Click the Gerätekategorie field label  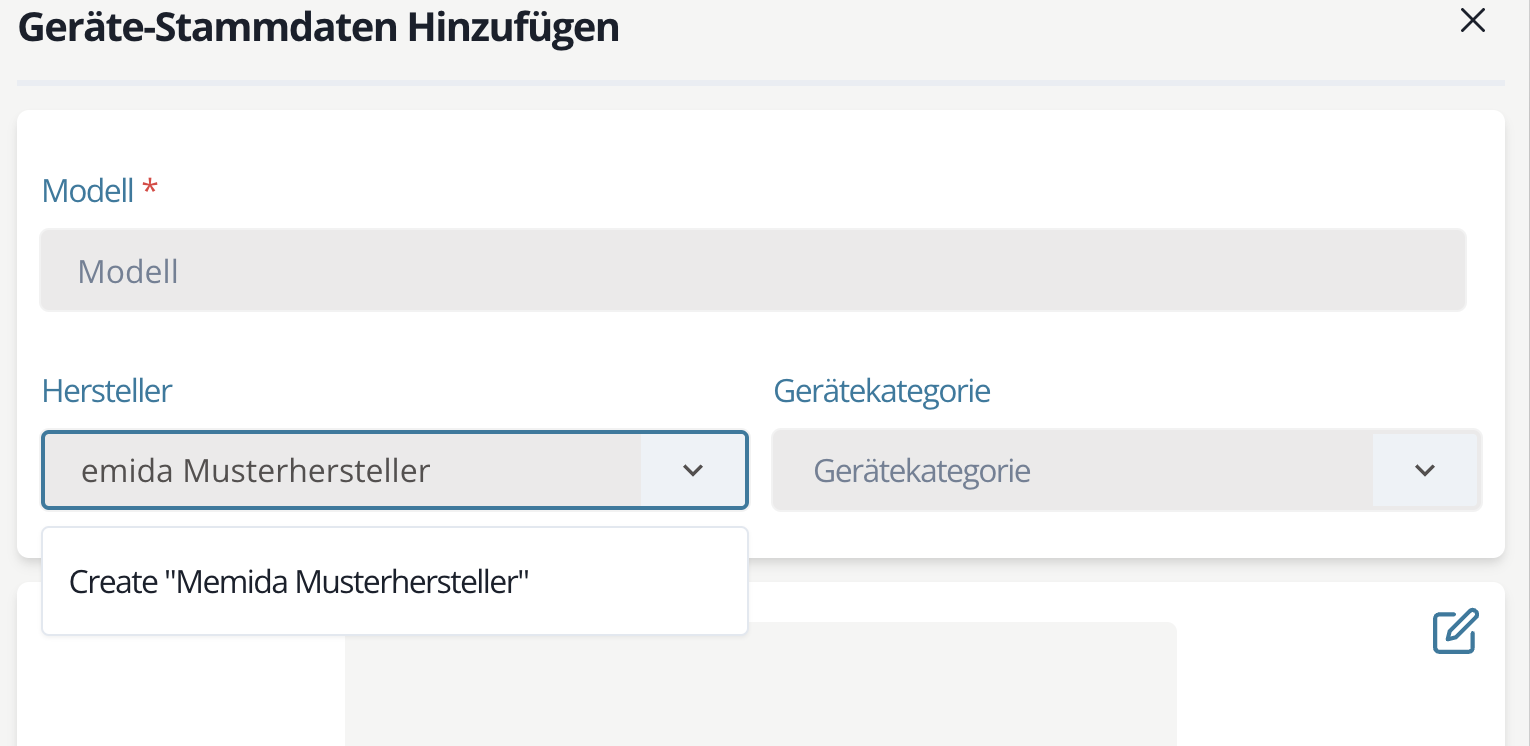(882, 391)
